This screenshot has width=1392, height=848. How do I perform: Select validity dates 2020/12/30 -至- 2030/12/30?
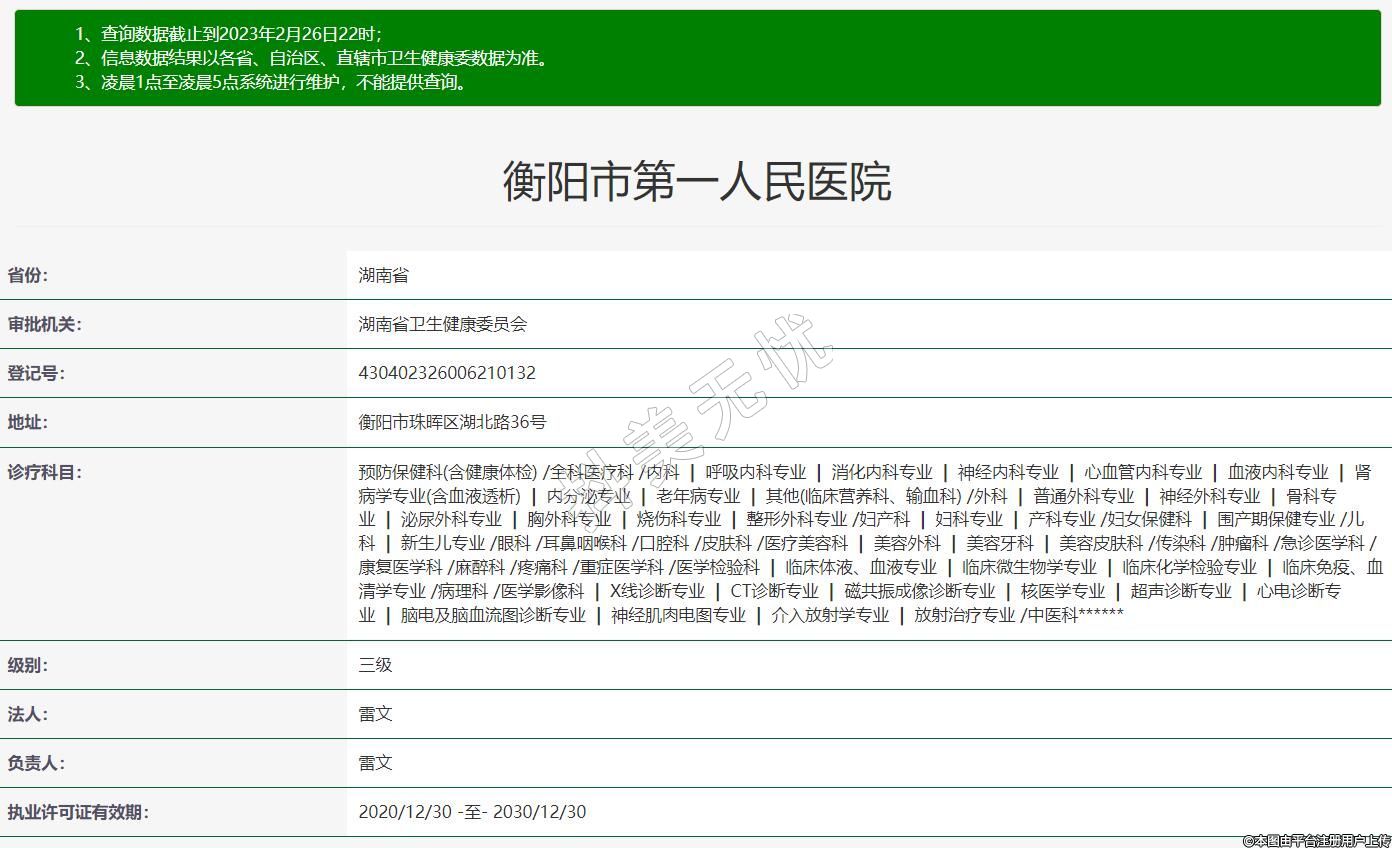tap(472, 812)
